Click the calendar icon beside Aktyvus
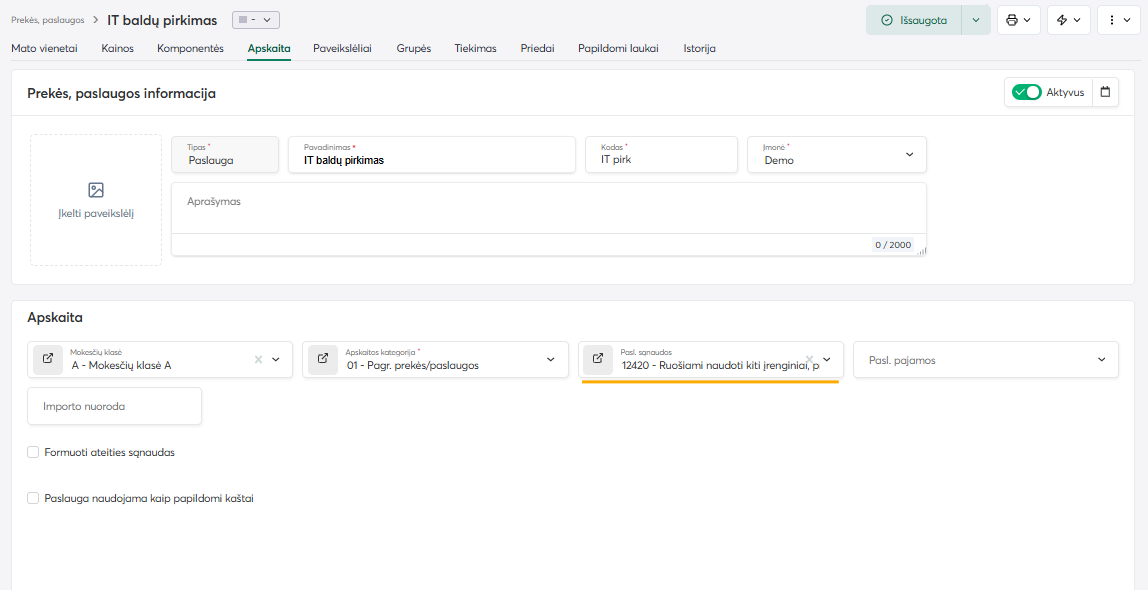Screen dimensions: 1148x590 click(x=1105, y=92)
